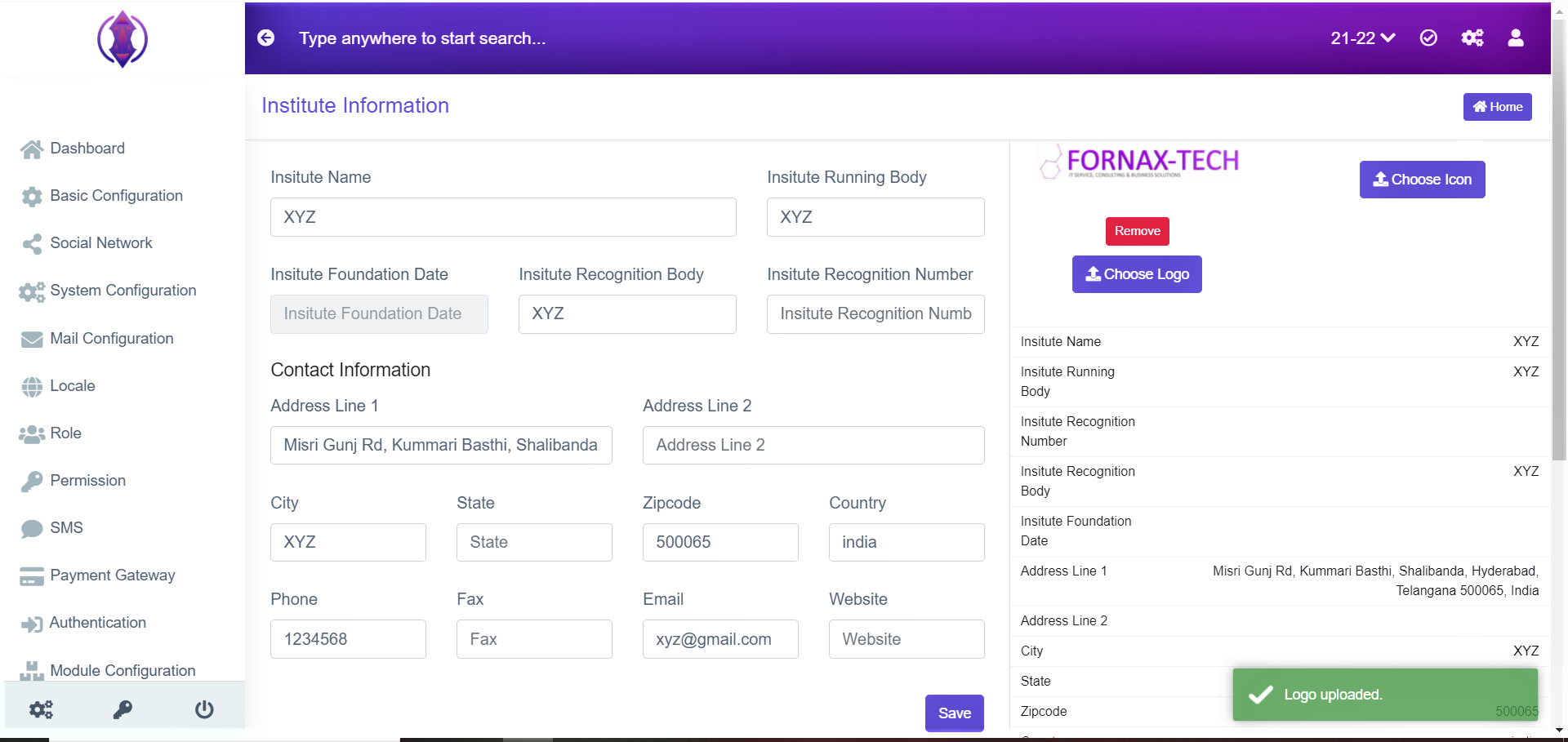Click the Country input field
This screenshot has width=1568, height=742.
click(x=906, y=543)
